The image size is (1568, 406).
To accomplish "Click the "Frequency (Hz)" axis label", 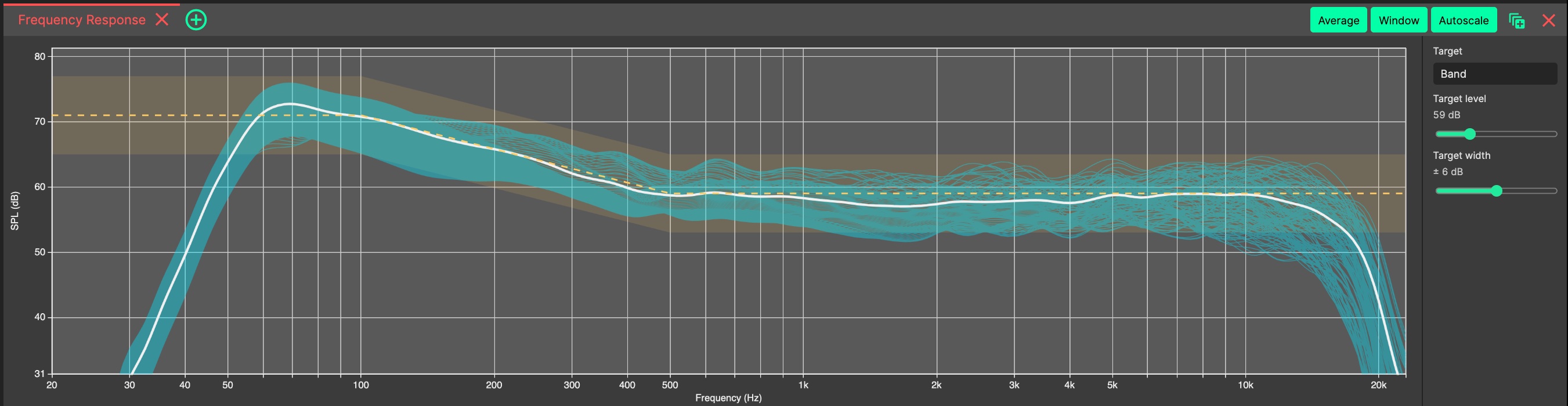I will click(728, 397).
